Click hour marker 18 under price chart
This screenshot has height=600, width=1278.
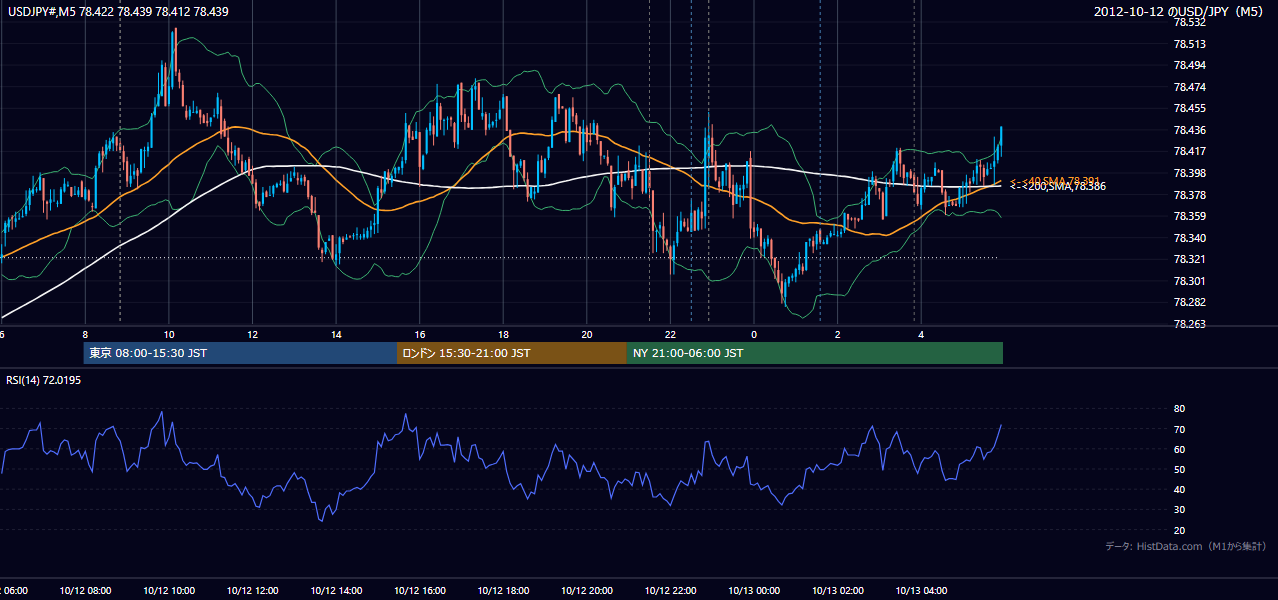[x=503, y=335]
